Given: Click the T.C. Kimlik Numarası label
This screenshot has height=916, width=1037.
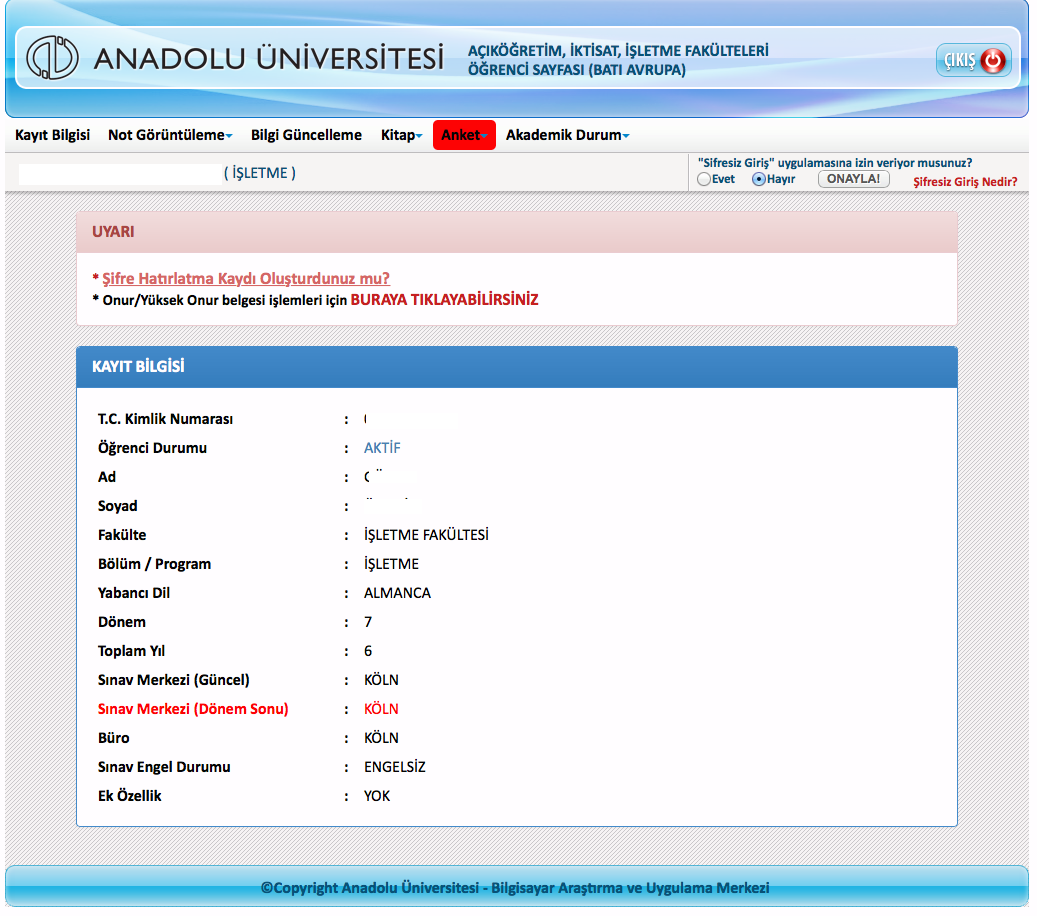Looking at the screenshot, I should click(x=165, y=419).
